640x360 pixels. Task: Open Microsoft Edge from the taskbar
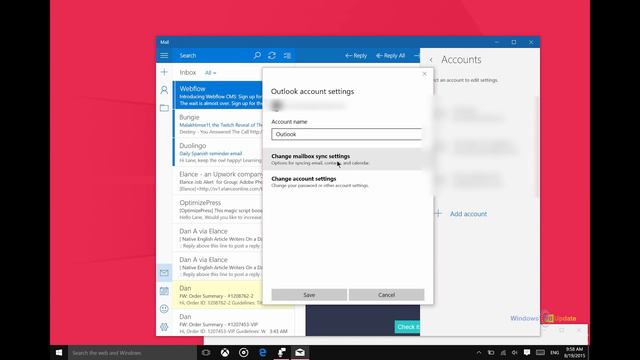pyautogui.click(x=262, y=353)
